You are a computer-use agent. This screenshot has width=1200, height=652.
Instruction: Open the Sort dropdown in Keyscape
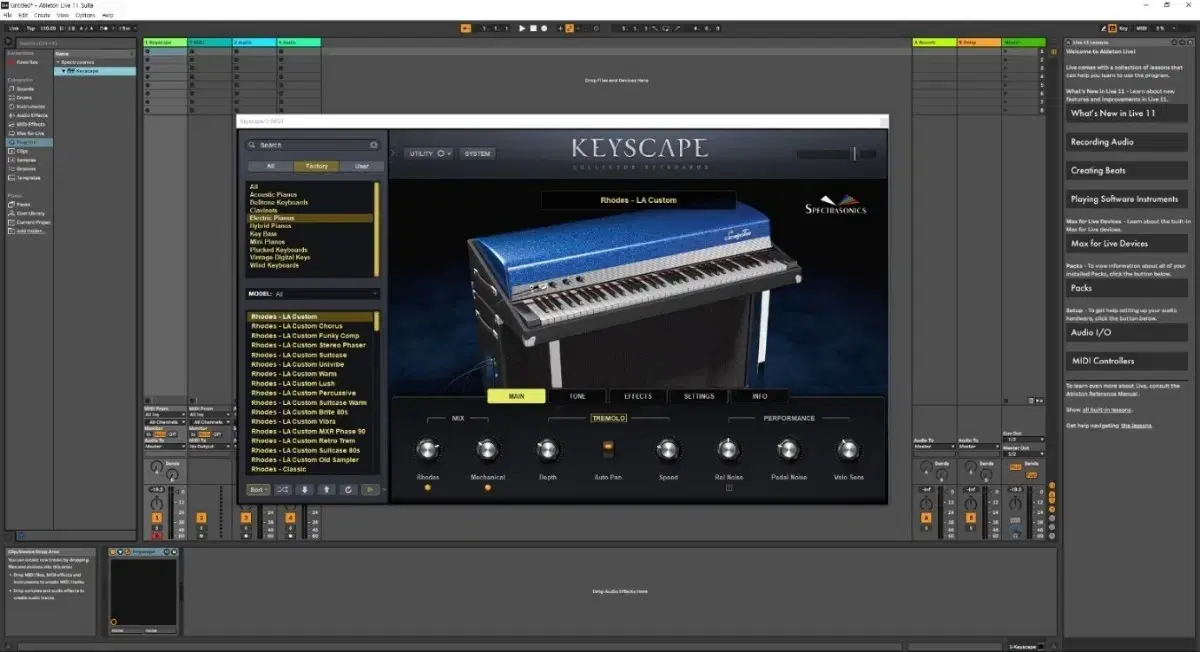[257, 489]
